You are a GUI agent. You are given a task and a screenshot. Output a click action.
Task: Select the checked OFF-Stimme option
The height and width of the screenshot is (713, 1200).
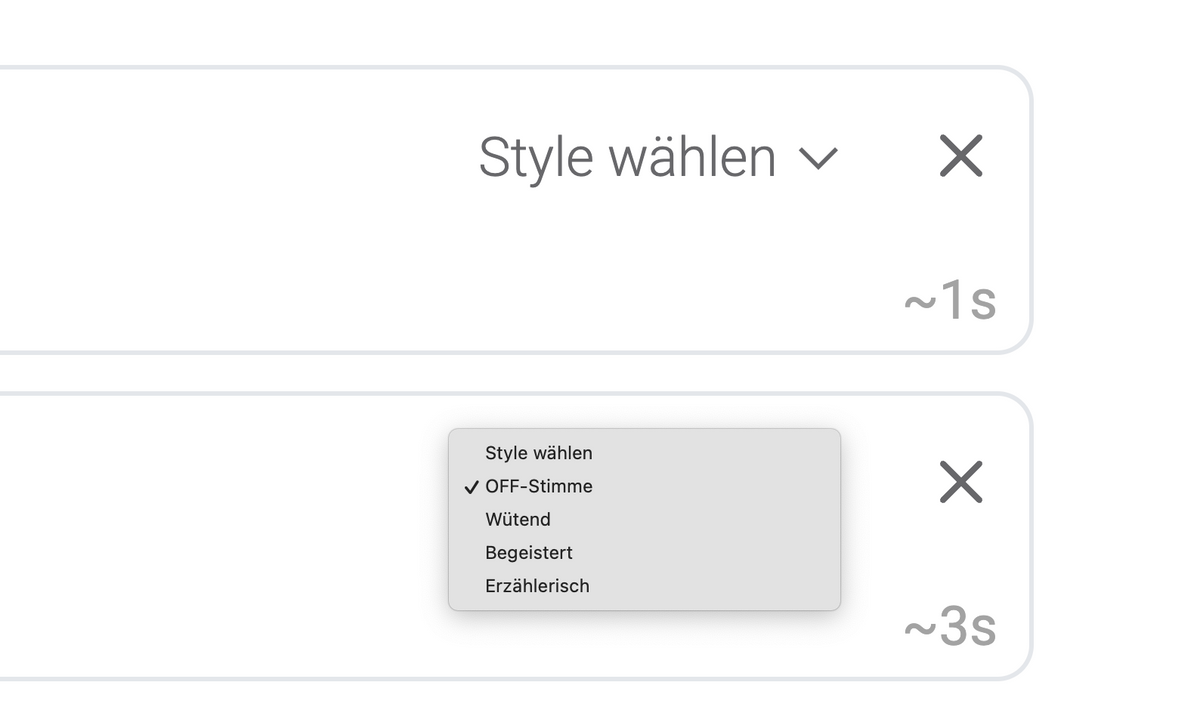(539, 486)
